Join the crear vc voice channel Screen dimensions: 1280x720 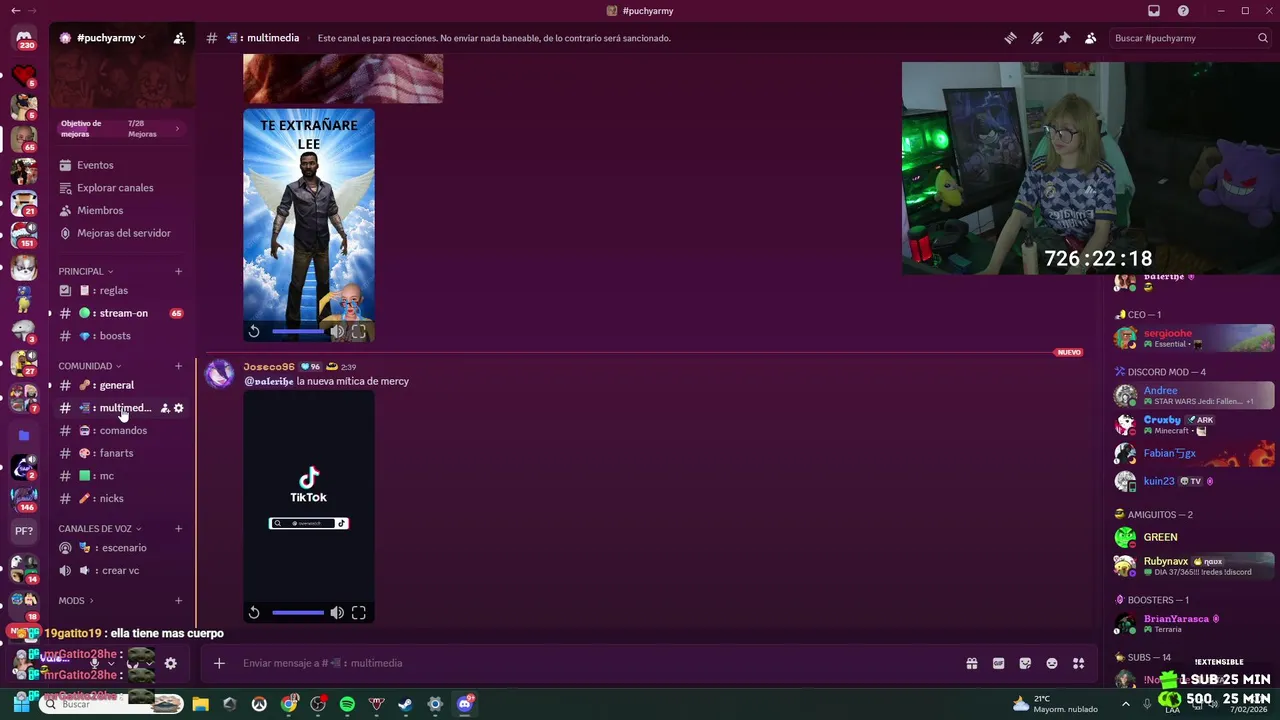(x=120, y=571)
